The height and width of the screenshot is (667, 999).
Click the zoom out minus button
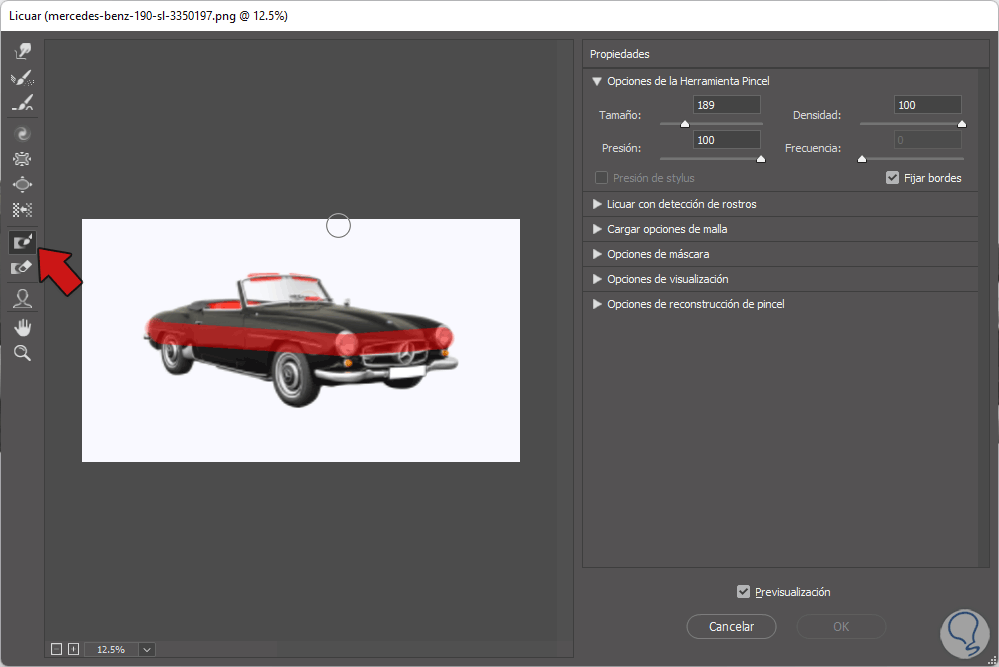(x=56, y=650)
